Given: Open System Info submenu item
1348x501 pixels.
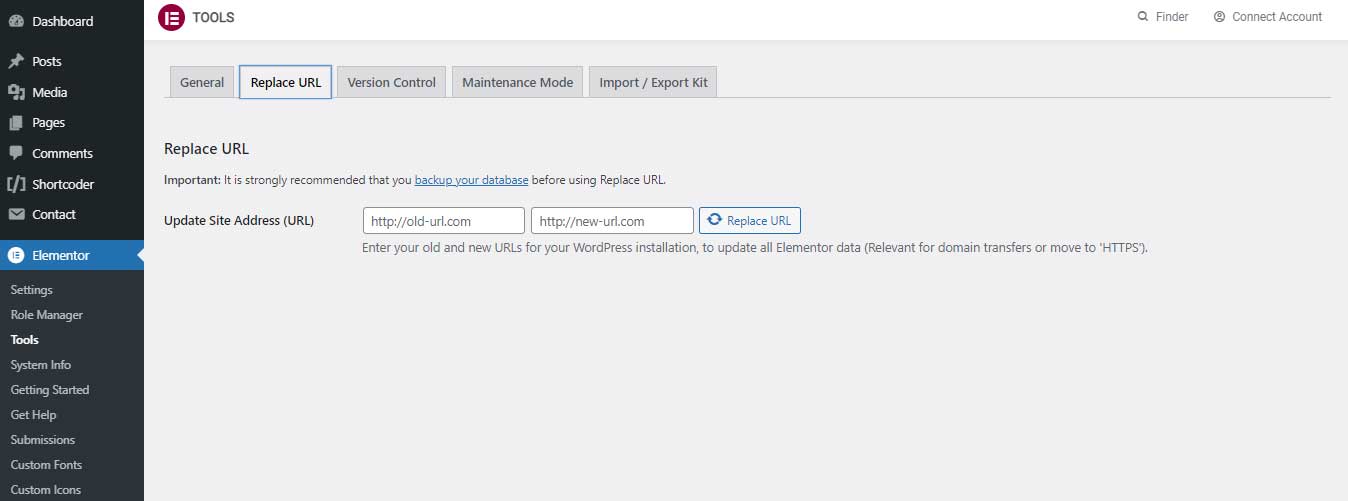Looking at the screenshot, I should coord(41,365).
